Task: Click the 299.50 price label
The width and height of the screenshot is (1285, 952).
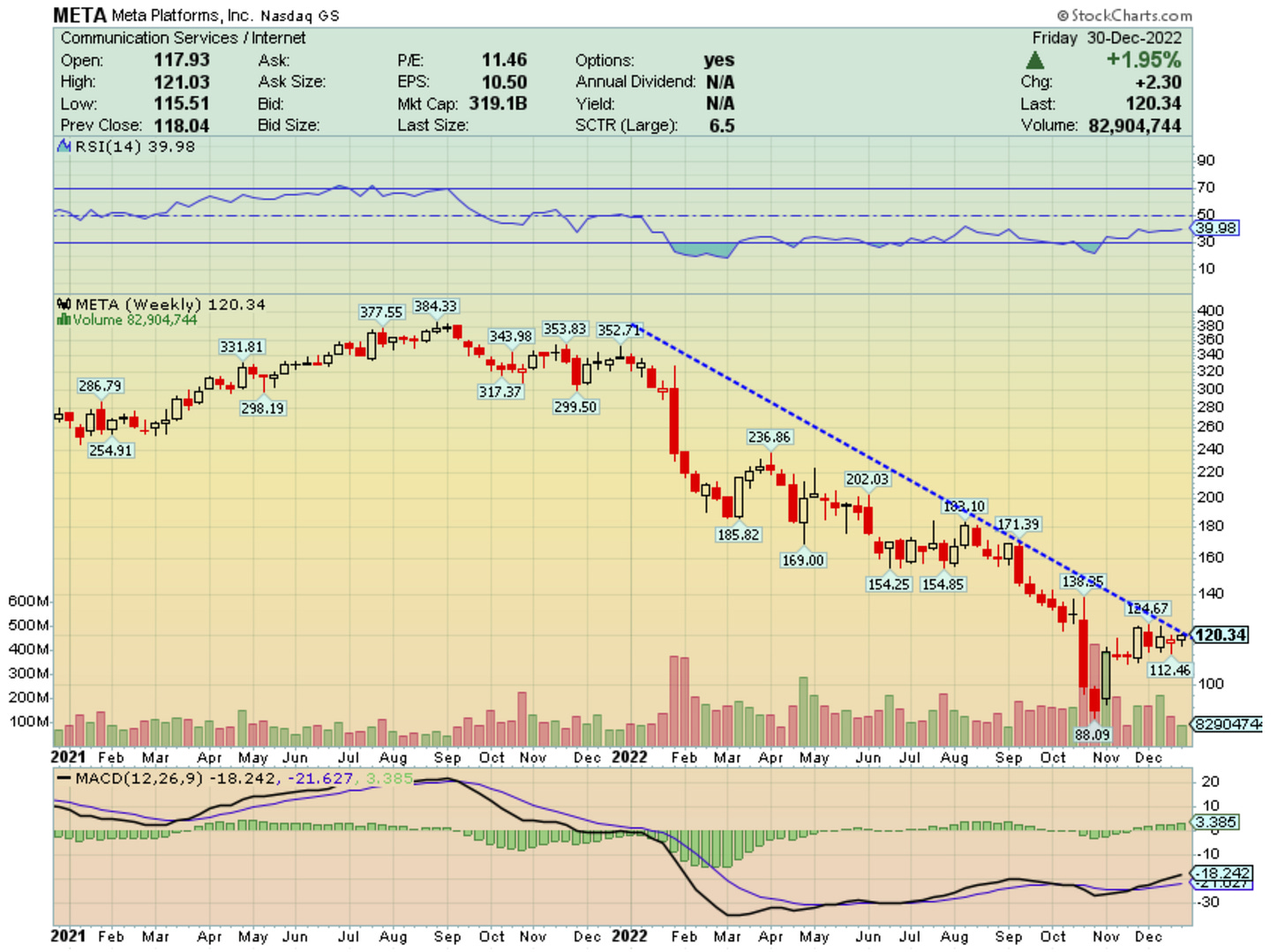Action: 575,407
